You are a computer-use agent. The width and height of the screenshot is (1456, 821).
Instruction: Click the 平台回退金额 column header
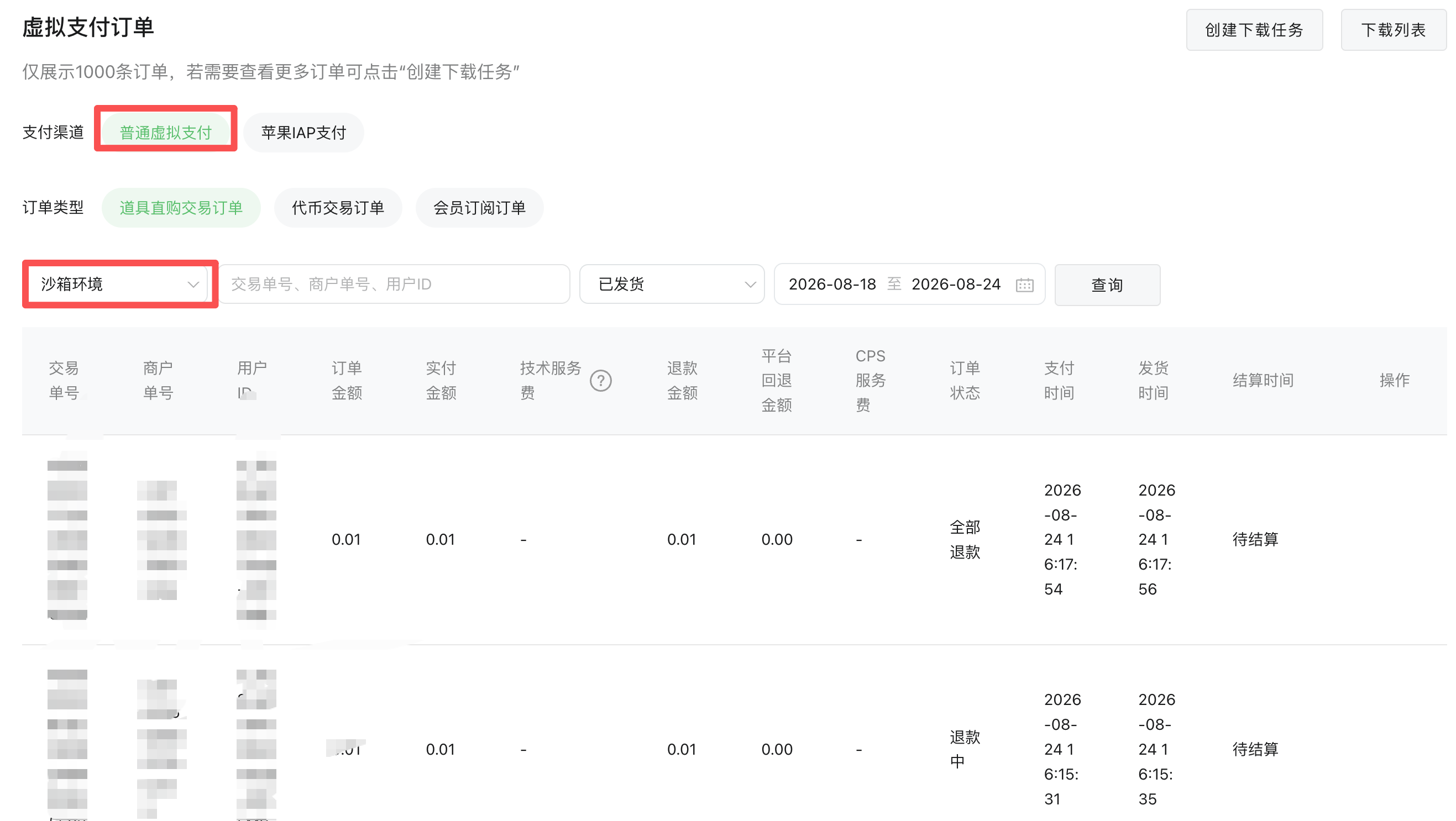[777, 380]
